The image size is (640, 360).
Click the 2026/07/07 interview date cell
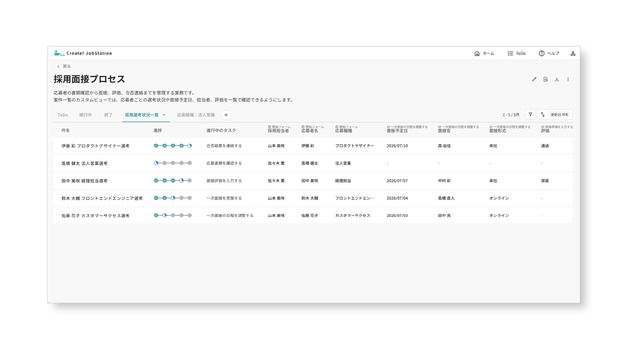pos(397,180)
